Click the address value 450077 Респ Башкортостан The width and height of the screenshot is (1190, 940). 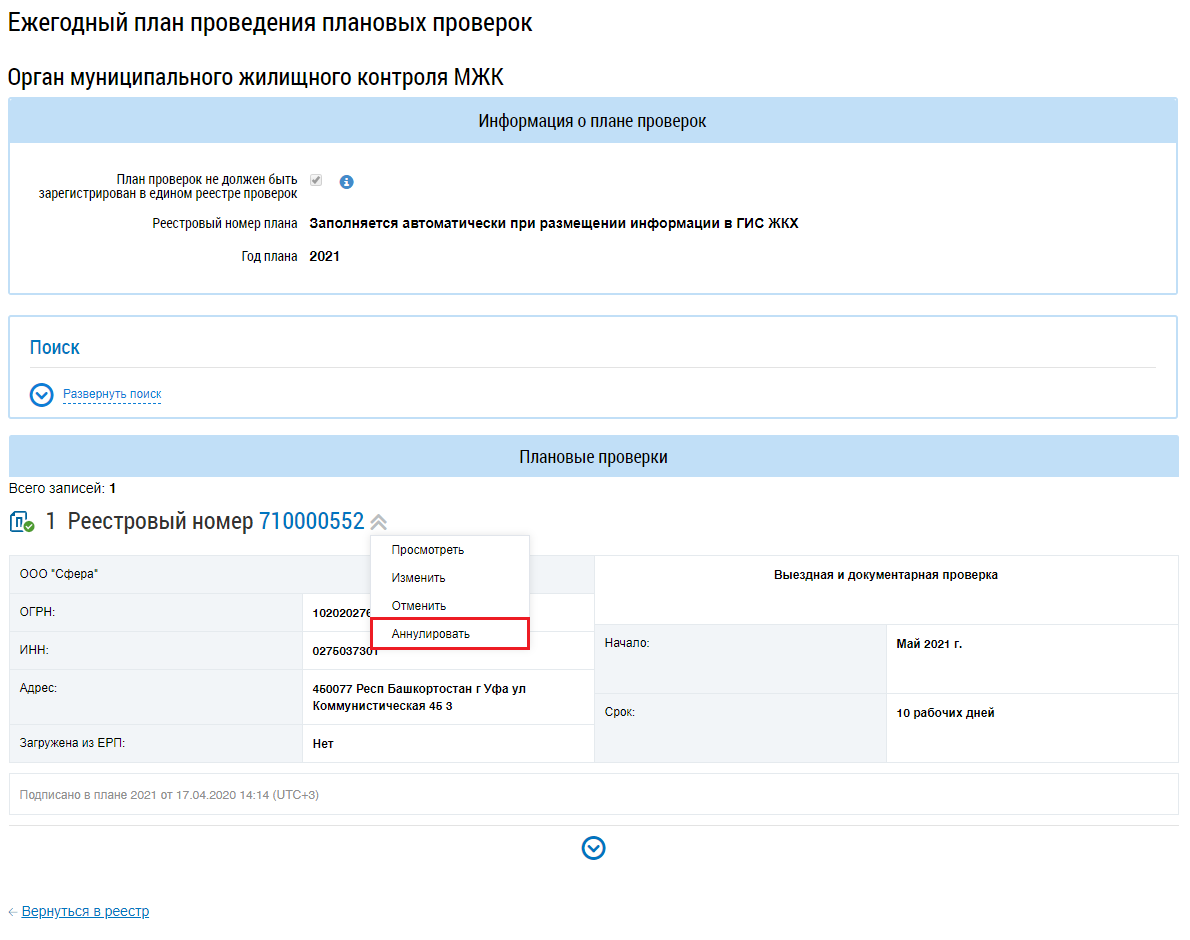(419, 697)
